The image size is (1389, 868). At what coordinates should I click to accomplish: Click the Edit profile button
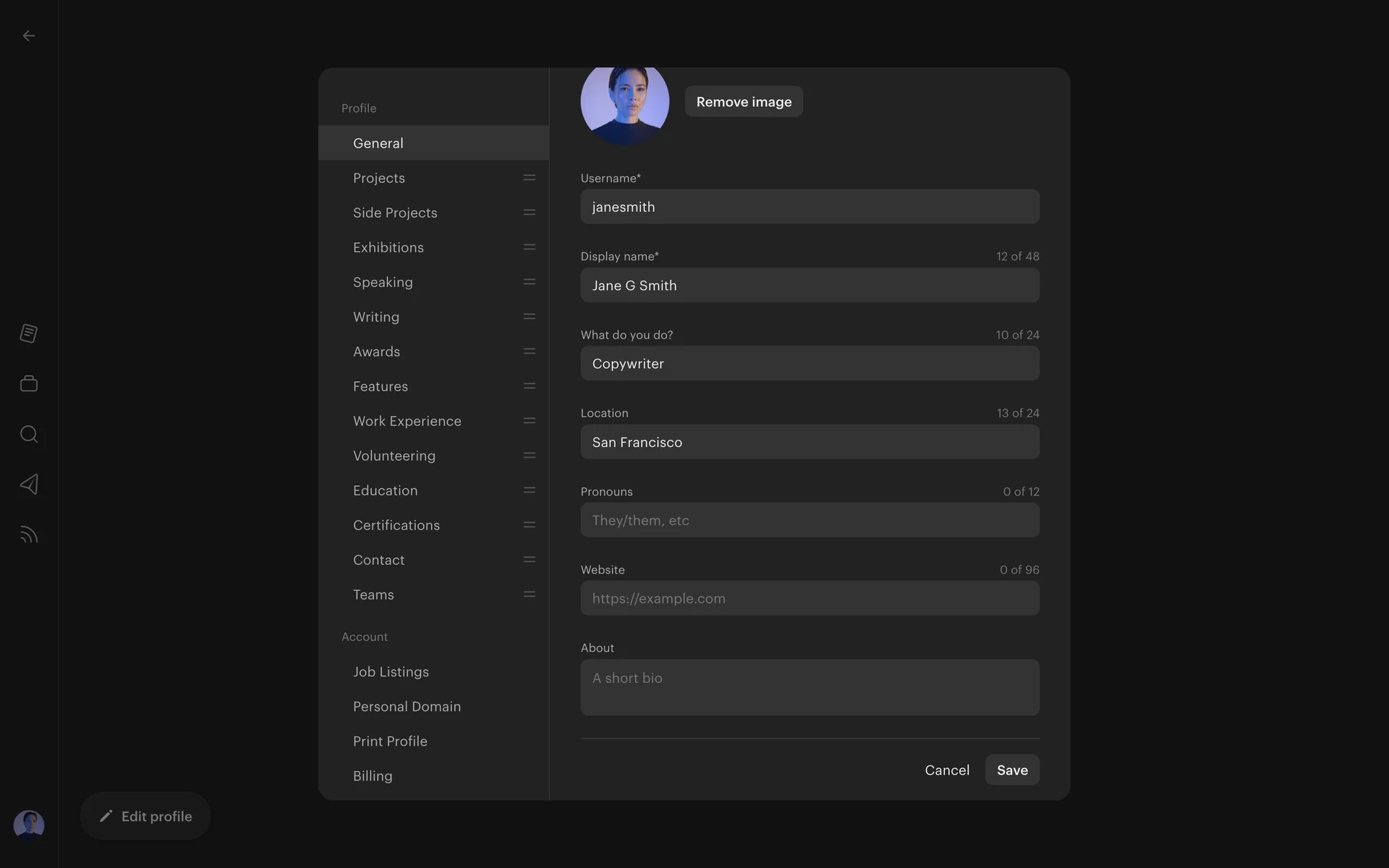pos(145,816)
